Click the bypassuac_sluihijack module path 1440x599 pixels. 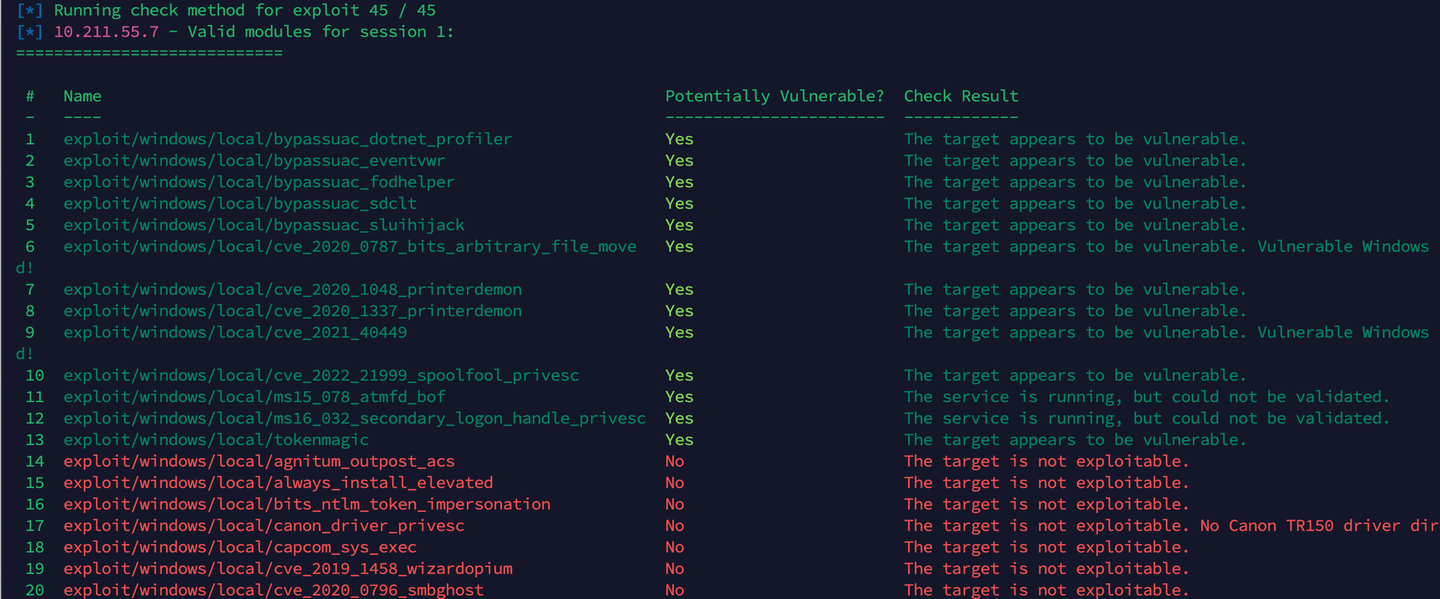264,225
